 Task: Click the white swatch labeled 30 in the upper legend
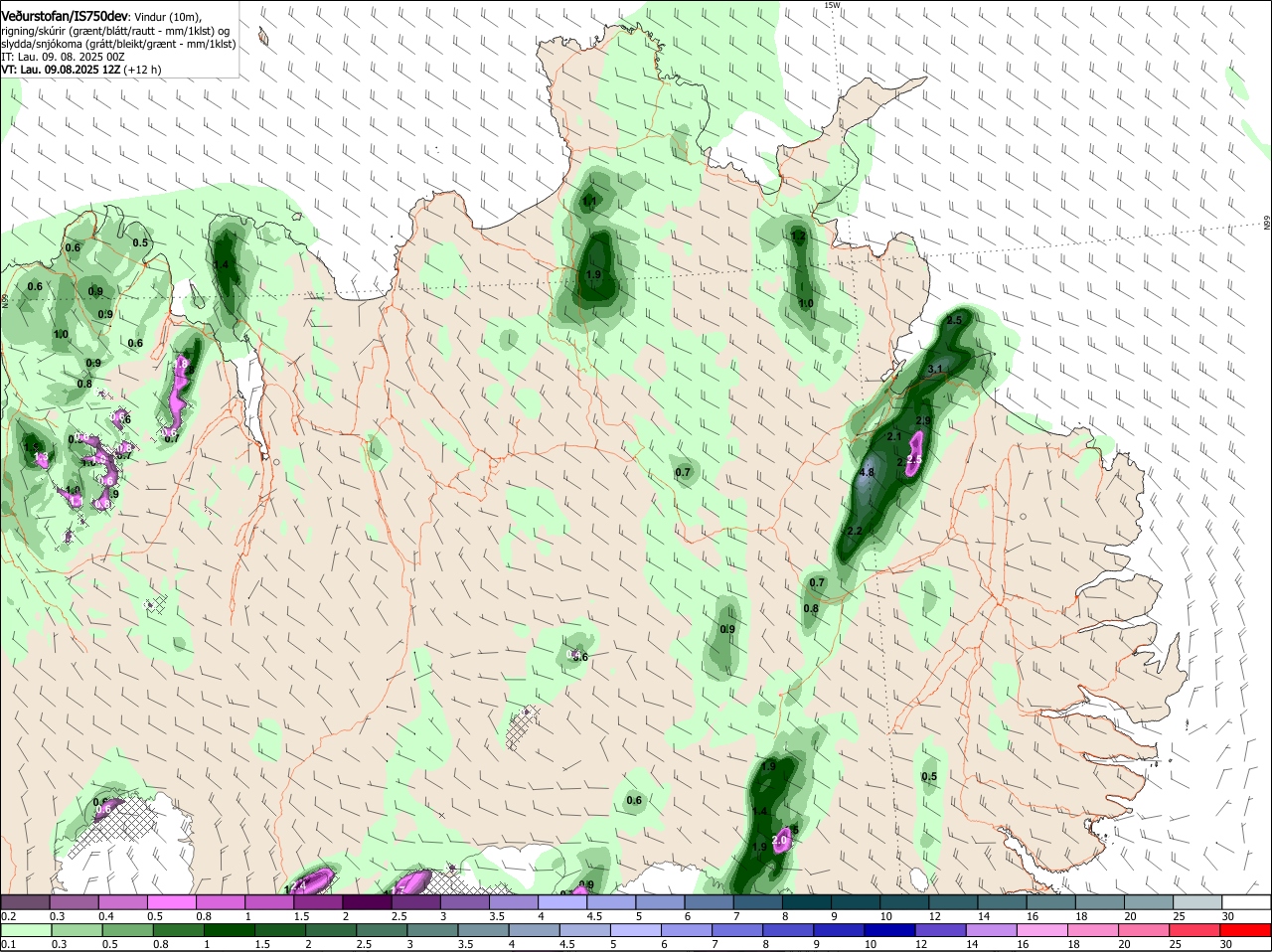point(1246,901)
